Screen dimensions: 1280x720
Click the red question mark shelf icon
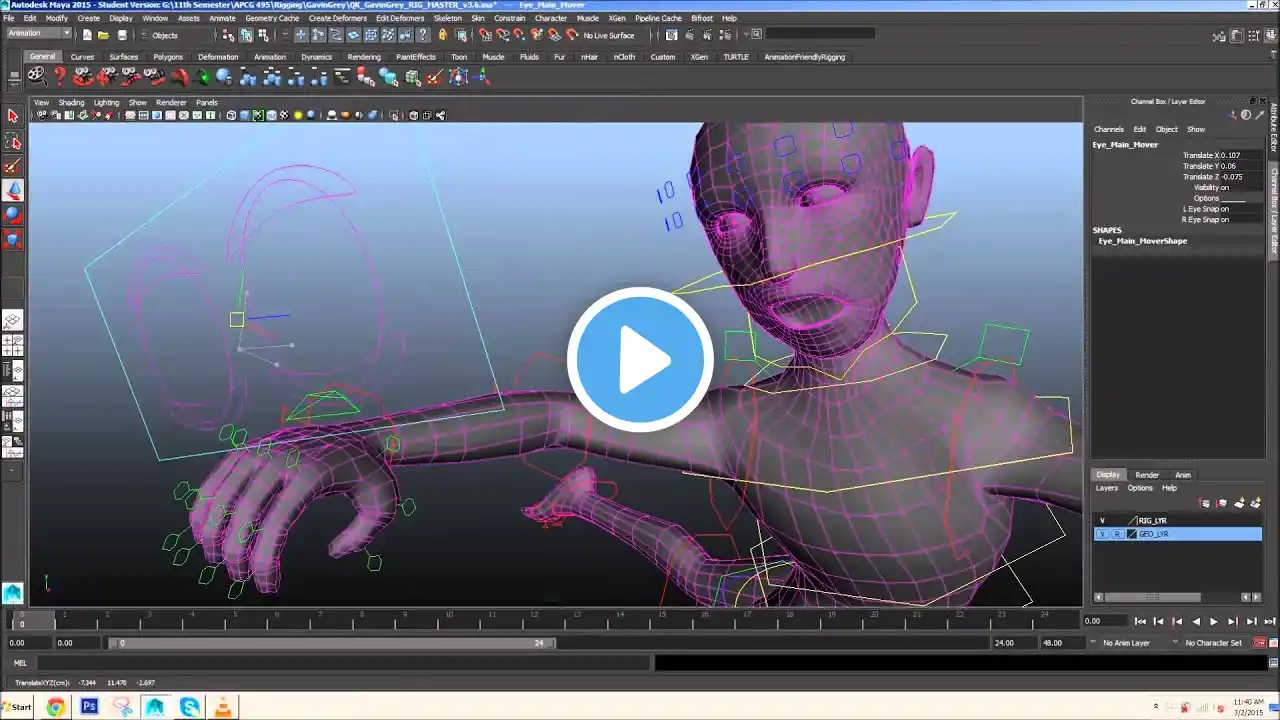tap(60, 76)
